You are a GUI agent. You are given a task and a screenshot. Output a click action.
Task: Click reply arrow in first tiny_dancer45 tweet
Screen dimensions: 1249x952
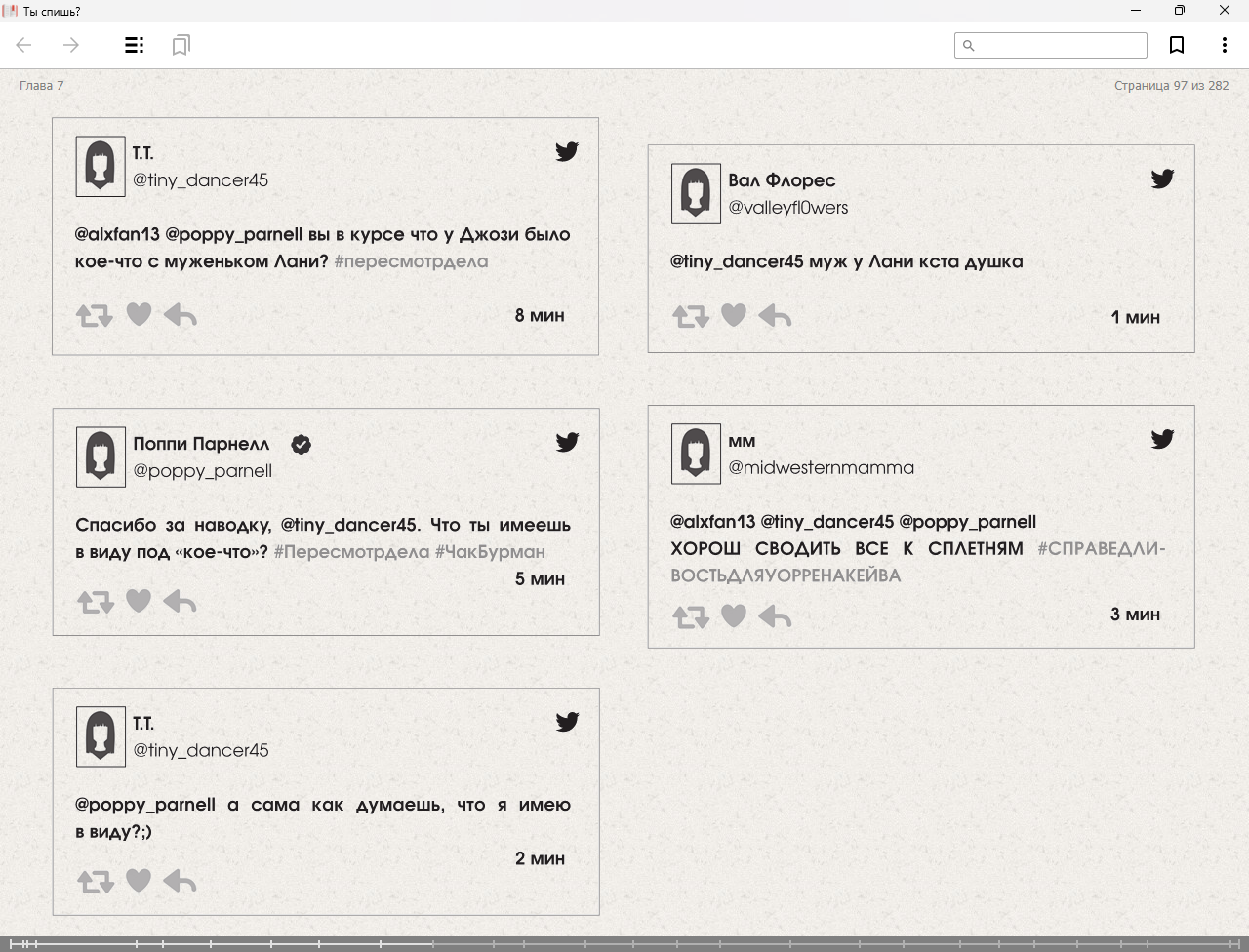[x=181, y=315]
